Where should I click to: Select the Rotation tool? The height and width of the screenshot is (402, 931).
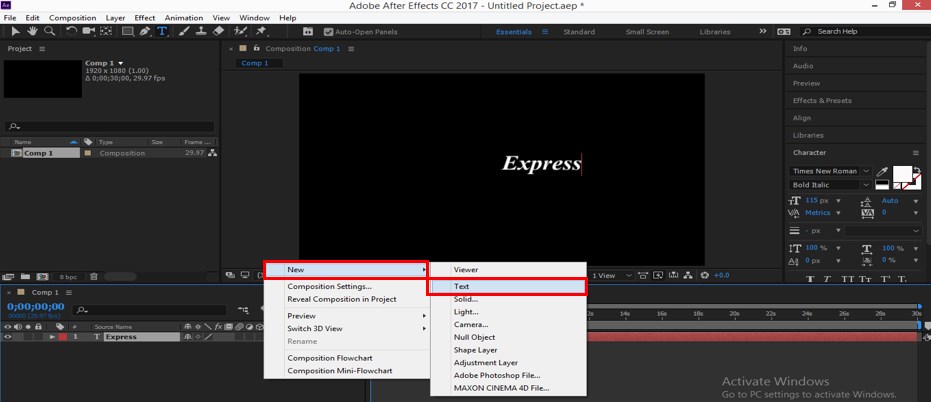tap(71, 31)
